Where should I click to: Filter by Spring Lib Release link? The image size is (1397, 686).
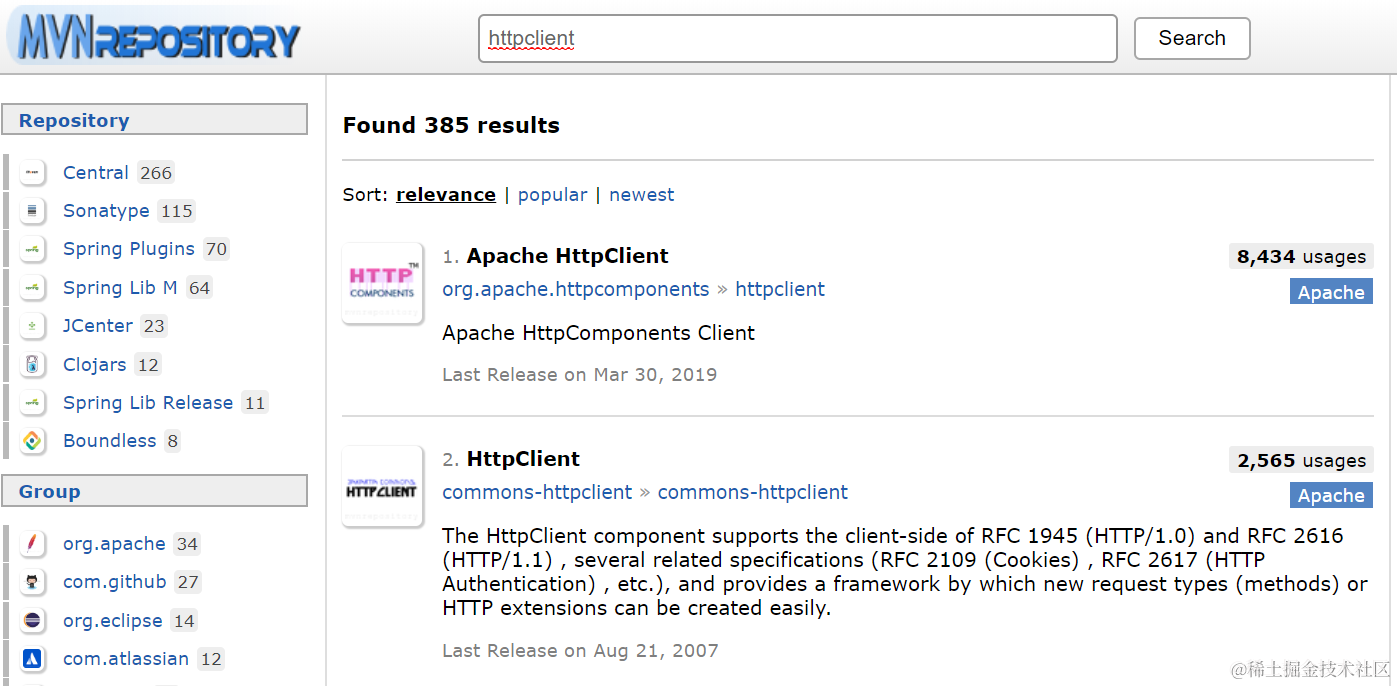(x=148, y=403)
